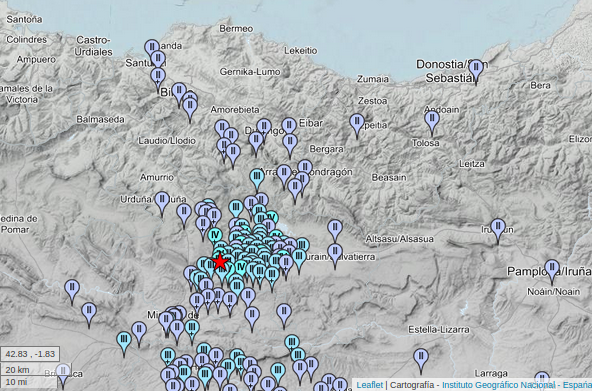Click the Tolosa place label
This screenshot has width=592, height=392.
click(x=426, y=143)
